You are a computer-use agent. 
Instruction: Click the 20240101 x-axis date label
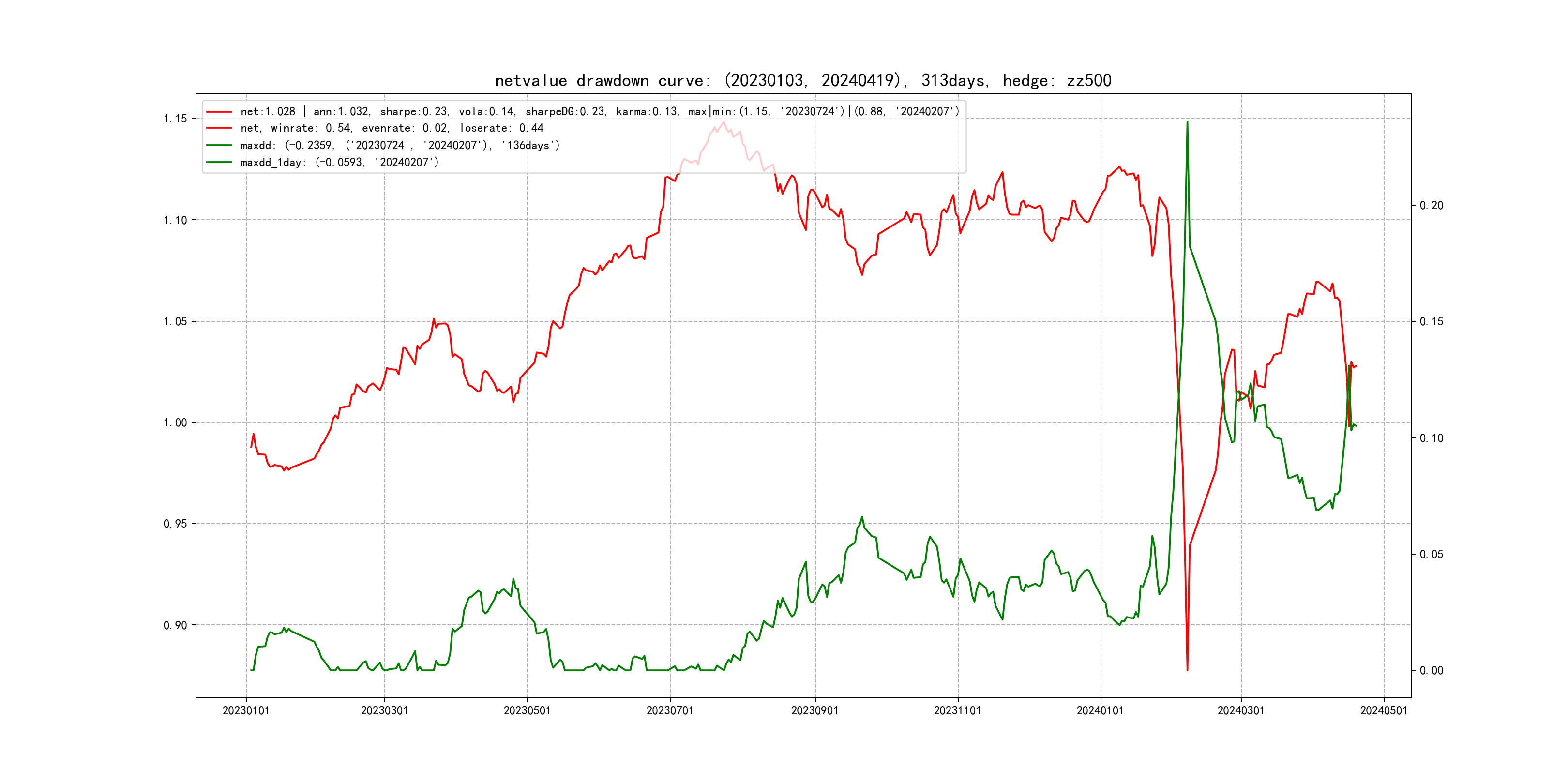point(1100,710)
